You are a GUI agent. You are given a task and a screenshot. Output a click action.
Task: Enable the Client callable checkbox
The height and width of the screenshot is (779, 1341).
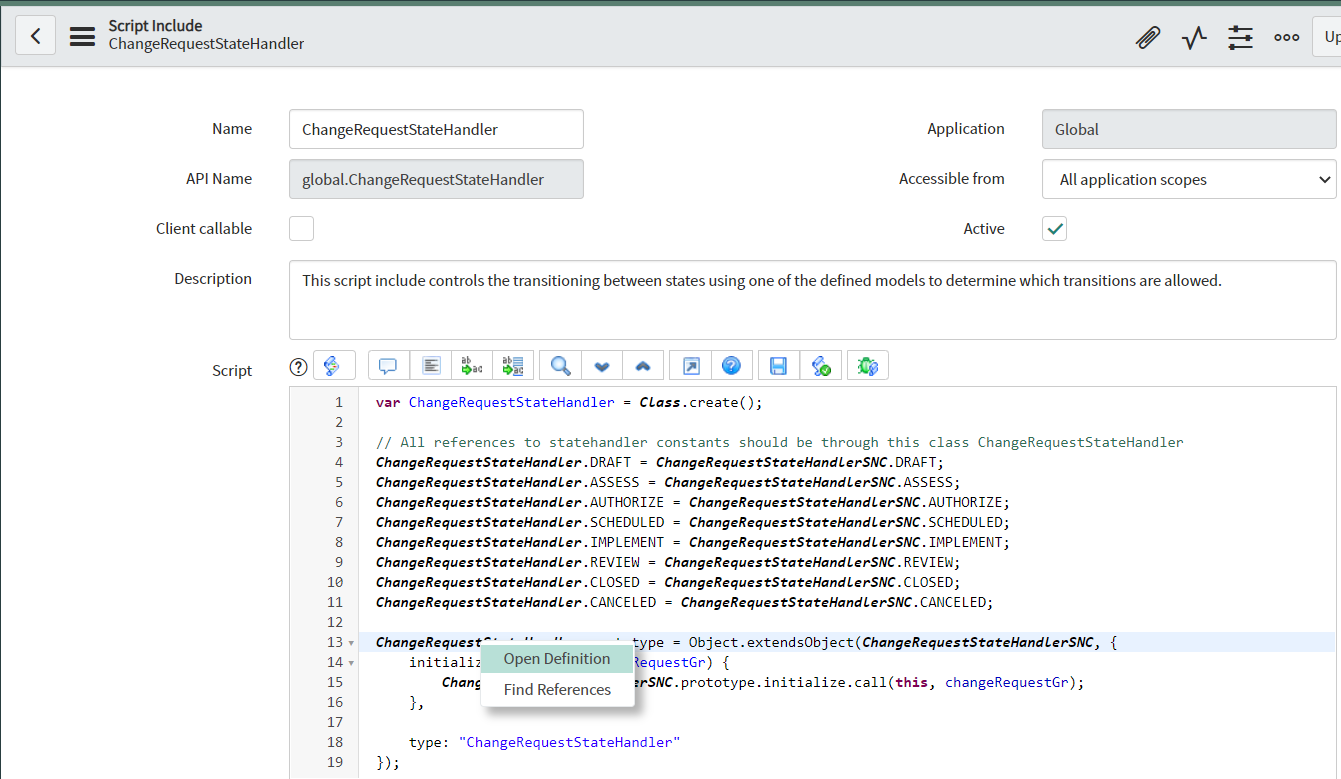point(301,228)
